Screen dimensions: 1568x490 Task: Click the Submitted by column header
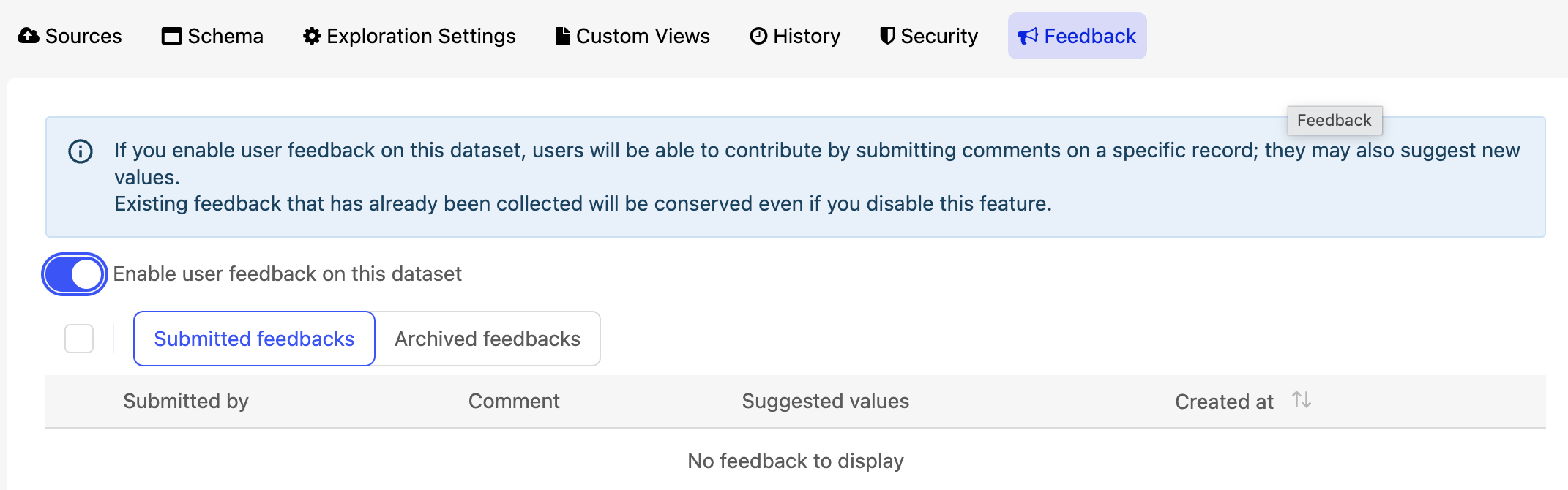pos(186,401)
